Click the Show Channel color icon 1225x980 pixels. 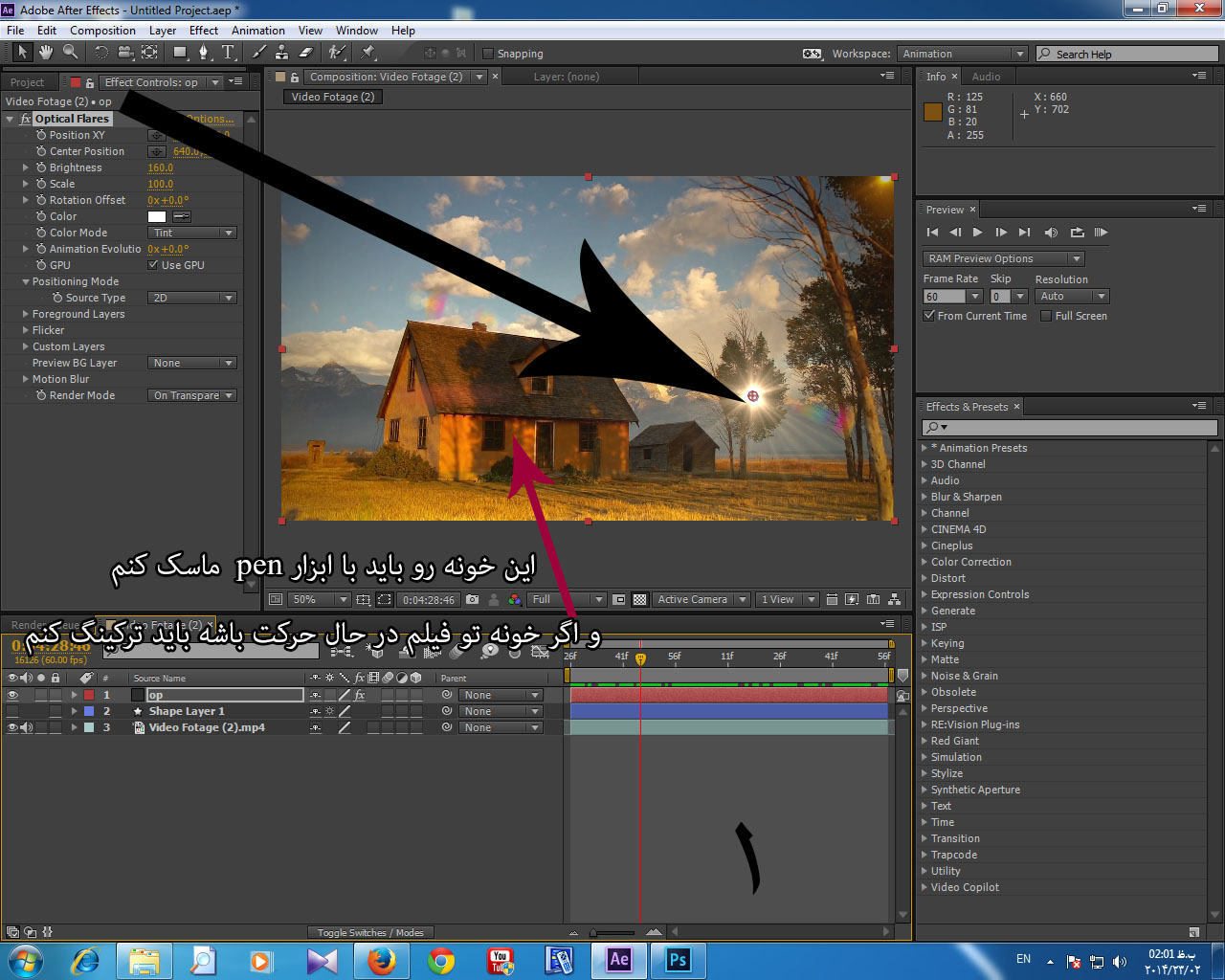click(515, 599)
